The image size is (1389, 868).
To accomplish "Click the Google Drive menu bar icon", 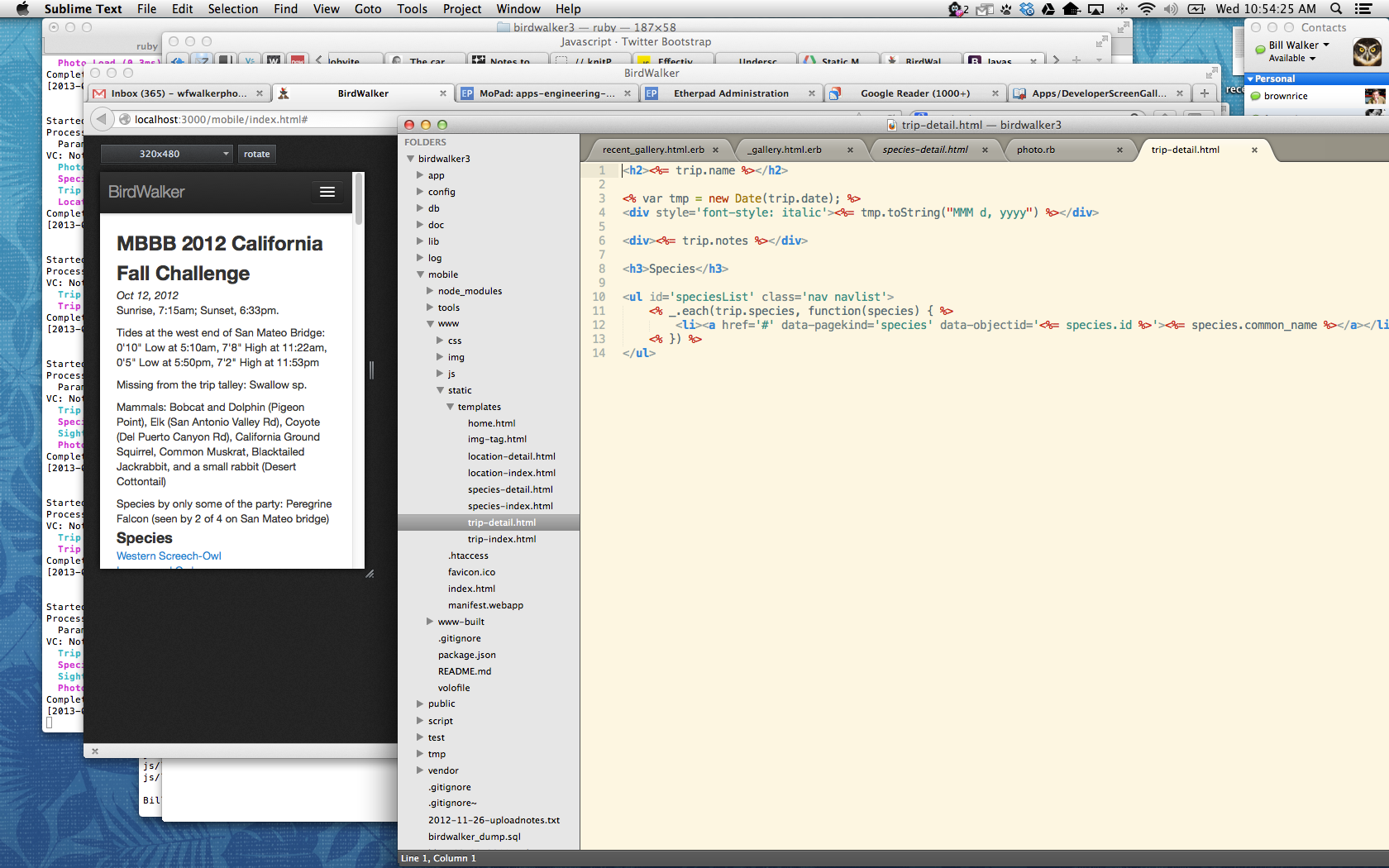I will (x=1048, y=9).
